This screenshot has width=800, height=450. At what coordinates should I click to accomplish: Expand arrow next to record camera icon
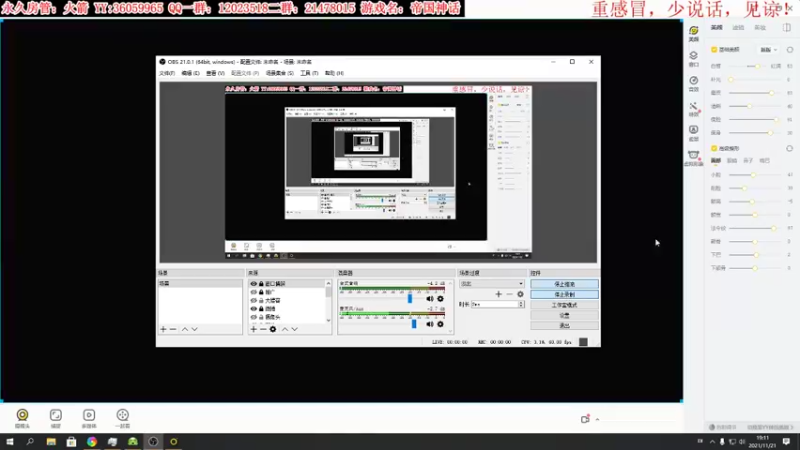click(597, 419)
